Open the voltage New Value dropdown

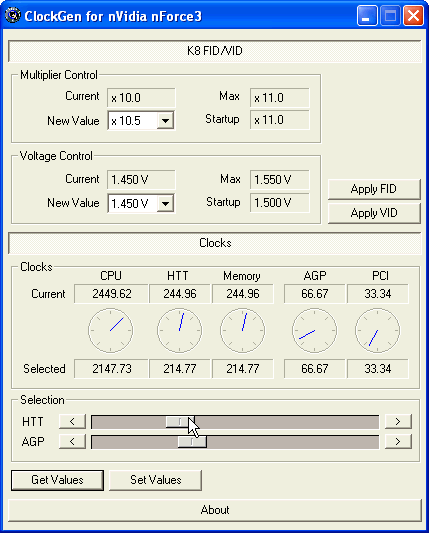[x=166, y=203]
